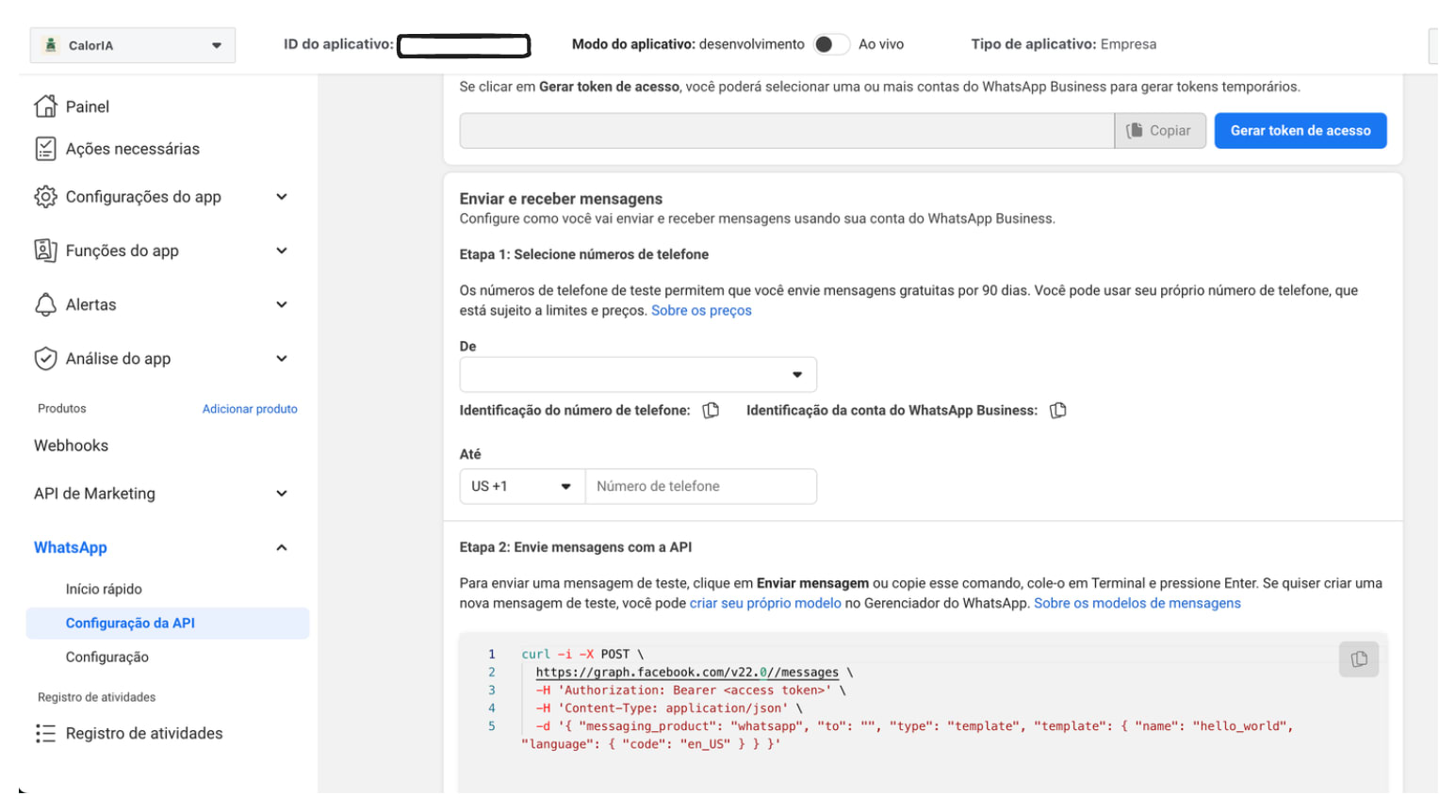This screenshot has height=812, width=1456.
Task: Open Início rápido under WhatsApp
Action: [104, 589]
